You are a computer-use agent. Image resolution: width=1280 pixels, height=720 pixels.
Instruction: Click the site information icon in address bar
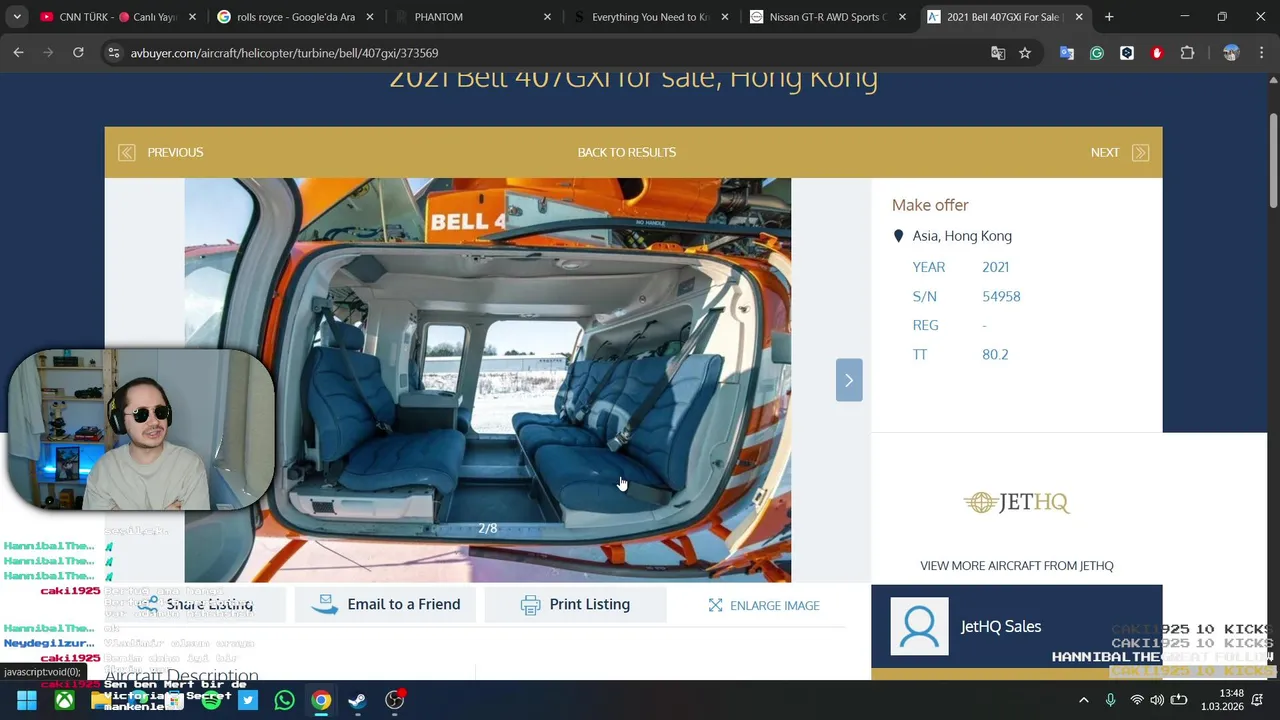(114, 53)
